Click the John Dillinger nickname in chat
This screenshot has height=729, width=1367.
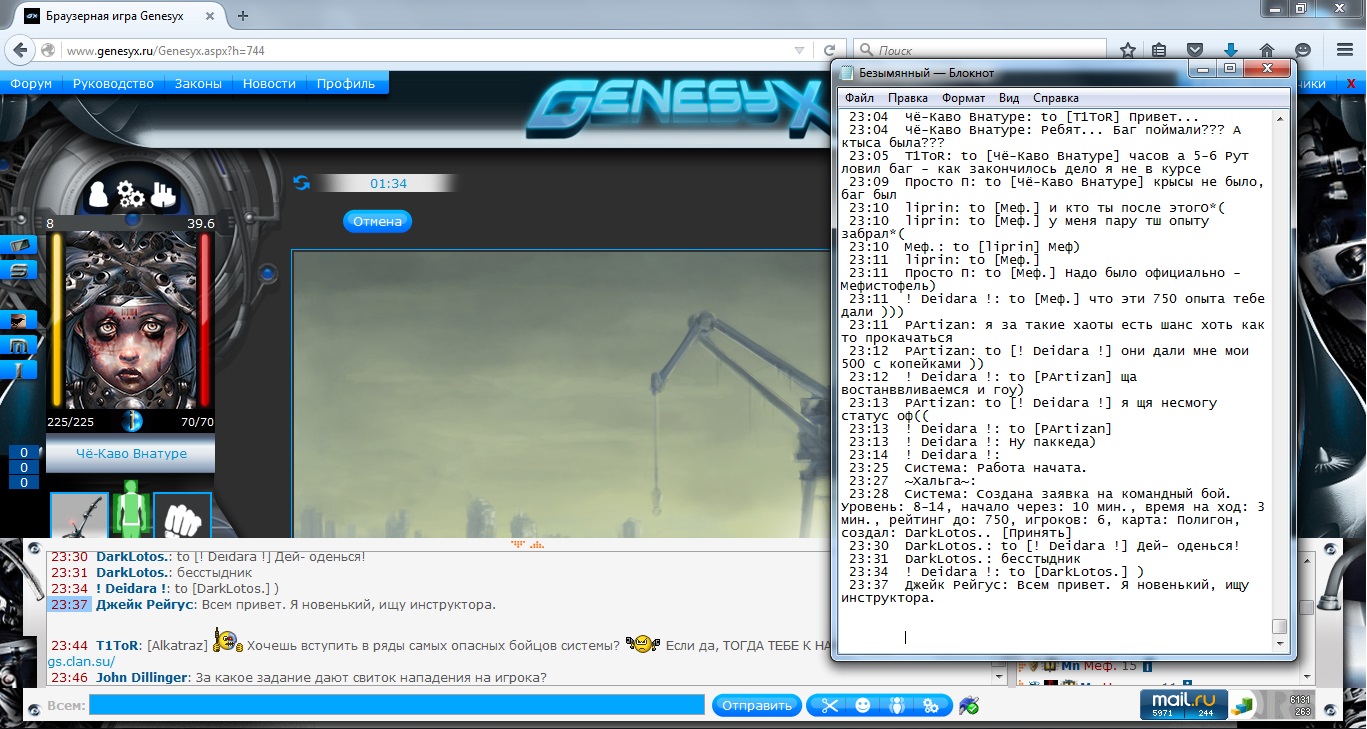pos(142,678)
